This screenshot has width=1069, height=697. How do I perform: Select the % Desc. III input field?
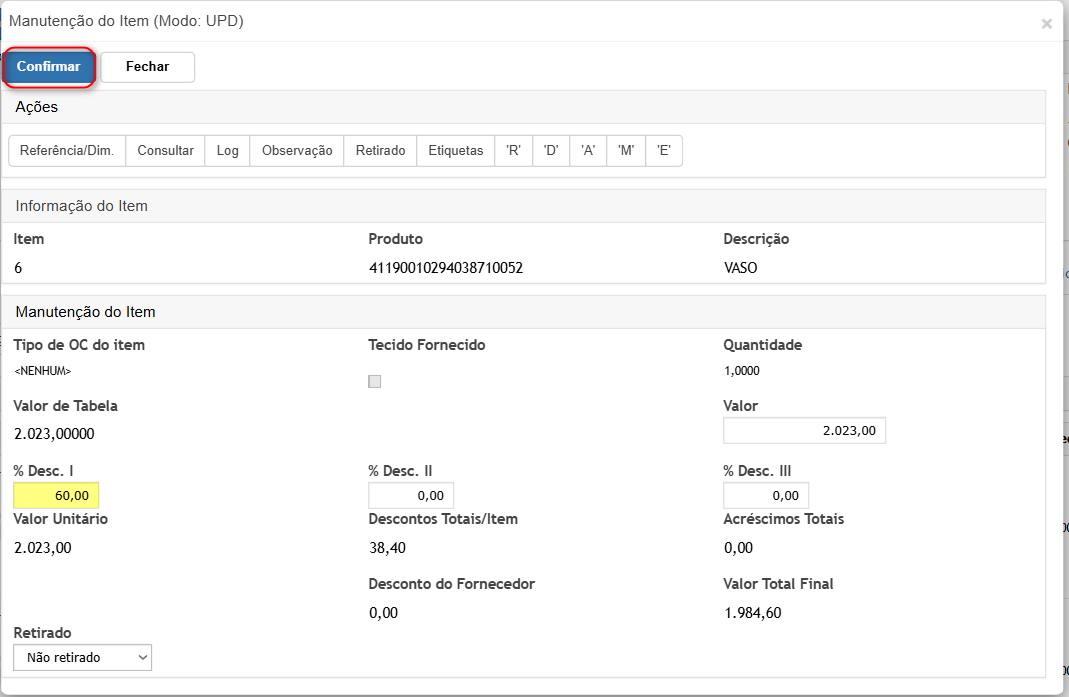tap(766, 496)
